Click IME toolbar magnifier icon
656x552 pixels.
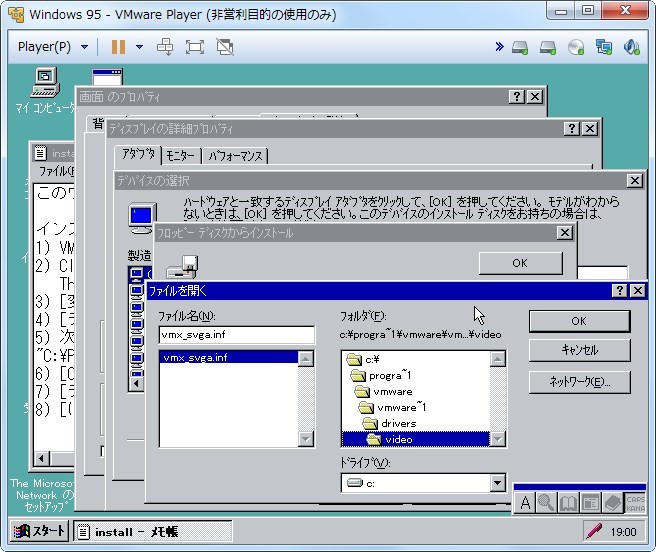(546, 503)
